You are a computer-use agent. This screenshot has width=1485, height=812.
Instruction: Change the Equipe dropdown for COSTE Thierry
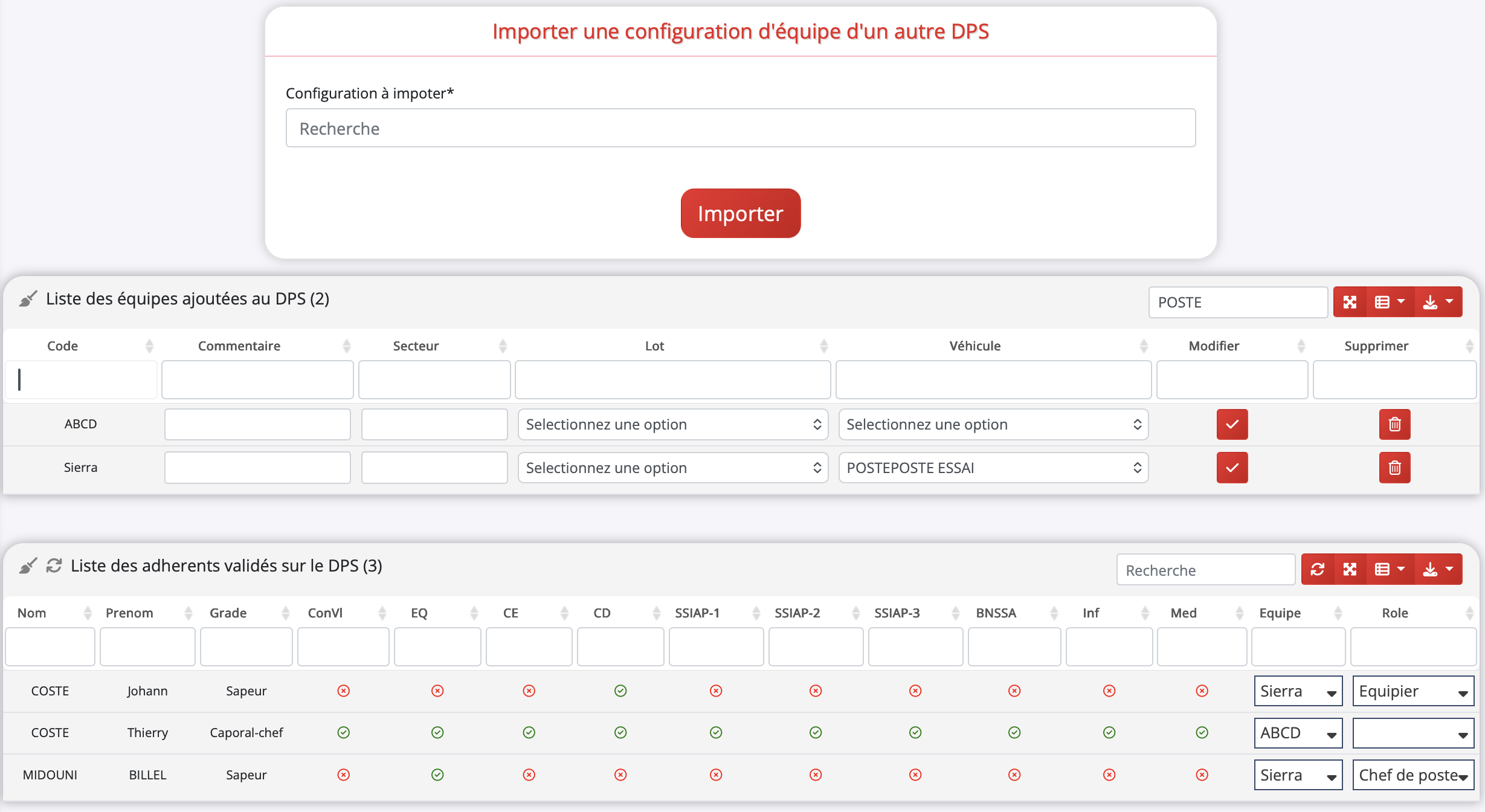pyautogui.click(x=1298, y=733)
